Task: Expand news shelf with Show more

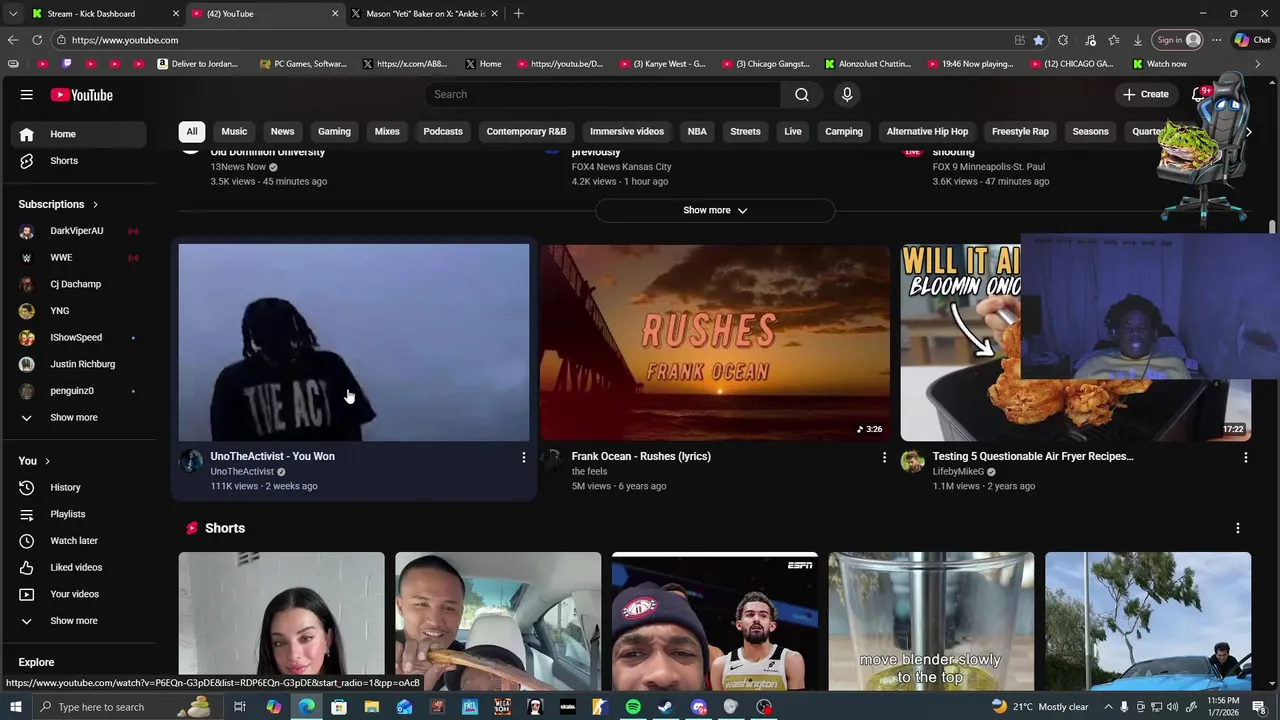Action: 715,210
